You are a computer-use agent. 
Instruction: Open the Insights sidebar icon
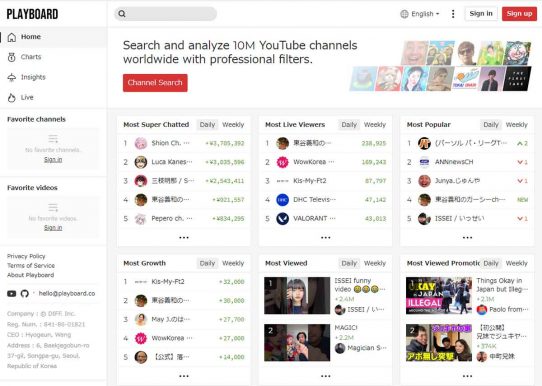[x=12, y=77]
